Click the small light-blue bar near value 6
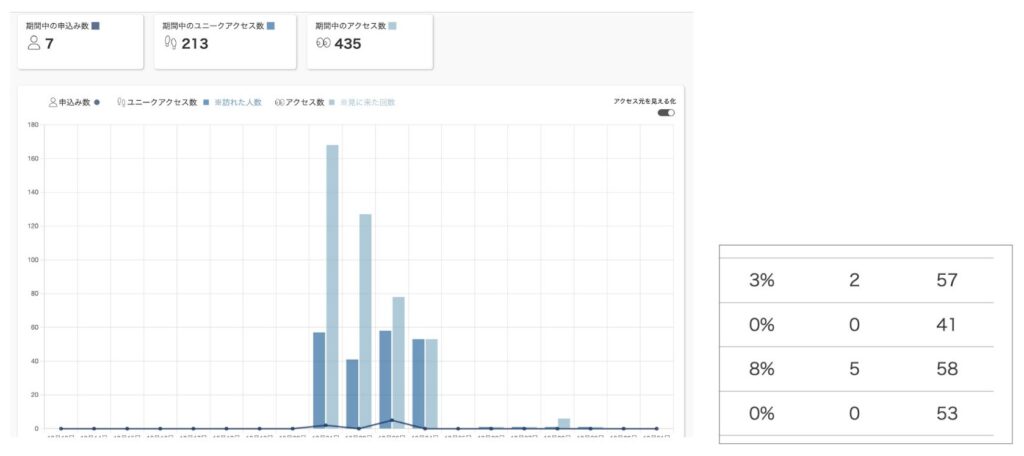The height and width of the screenshot is (456, 1024). [564, 423]
